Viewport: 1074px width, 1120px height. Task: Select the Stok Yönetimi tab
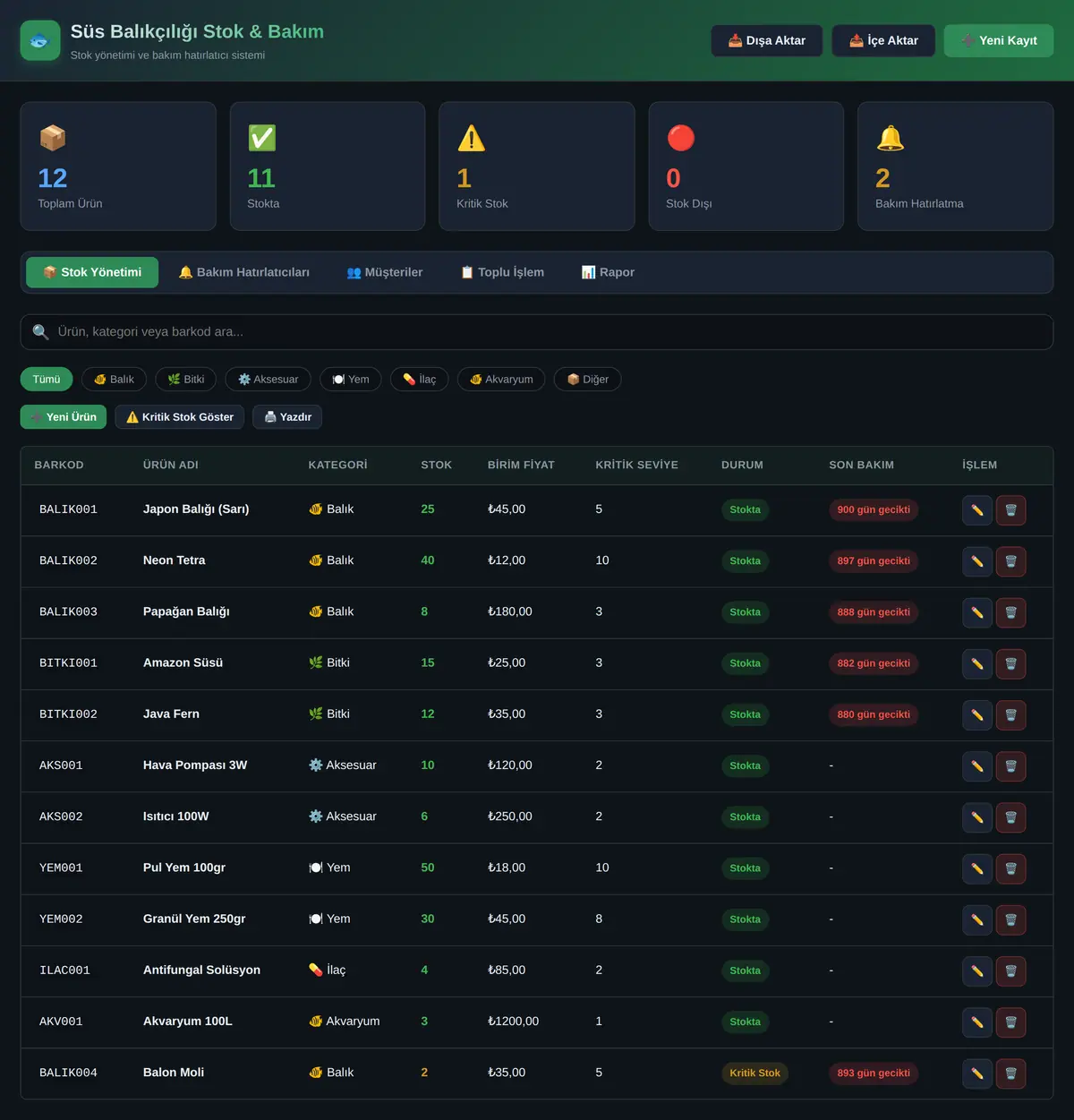[x=92, y=272]
